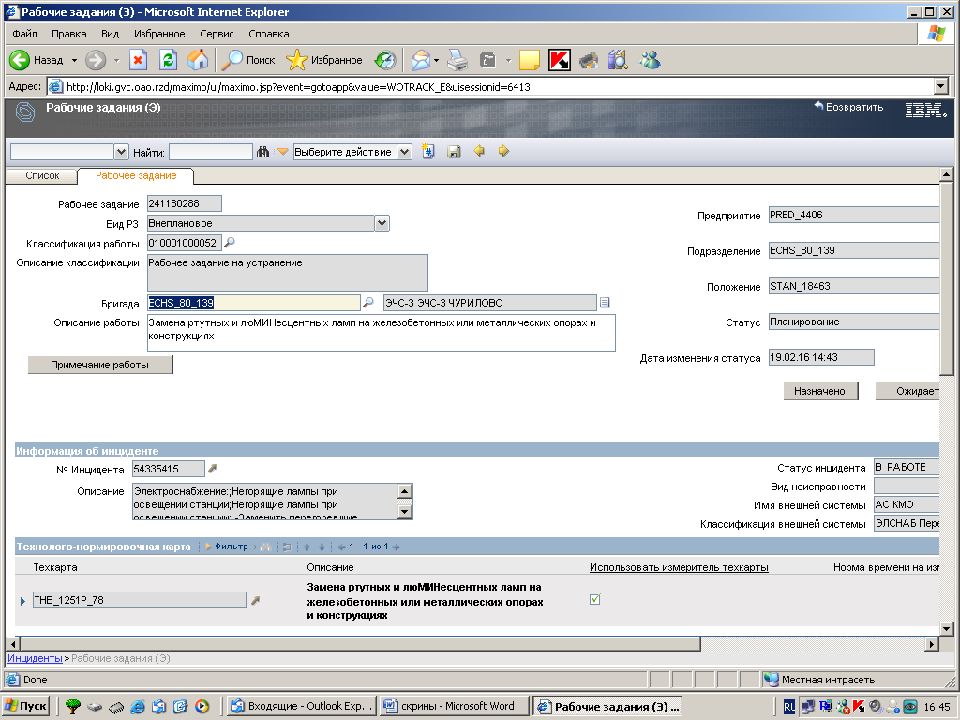
Task: Save the work order with the diskette icon
Action: coord(454,151)
